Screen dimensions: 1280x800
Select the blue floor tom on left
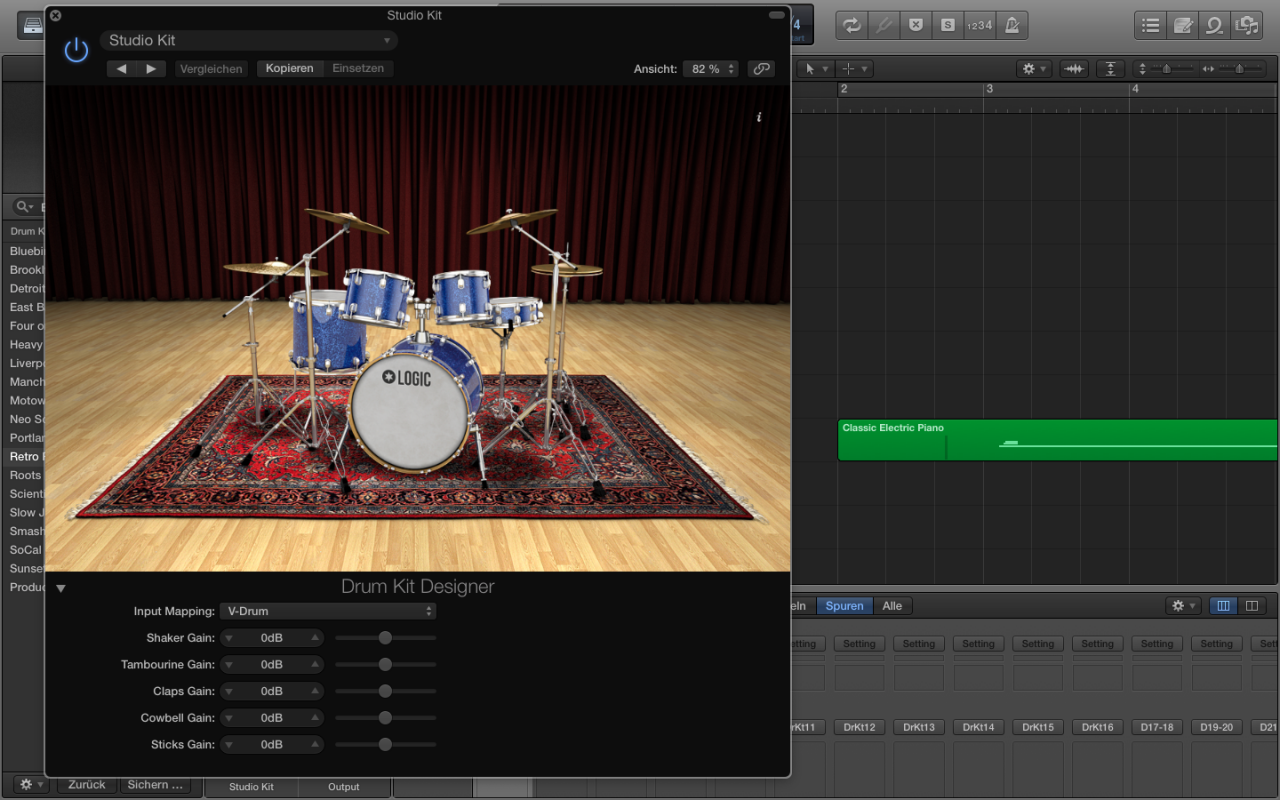[x=326, y=331]
